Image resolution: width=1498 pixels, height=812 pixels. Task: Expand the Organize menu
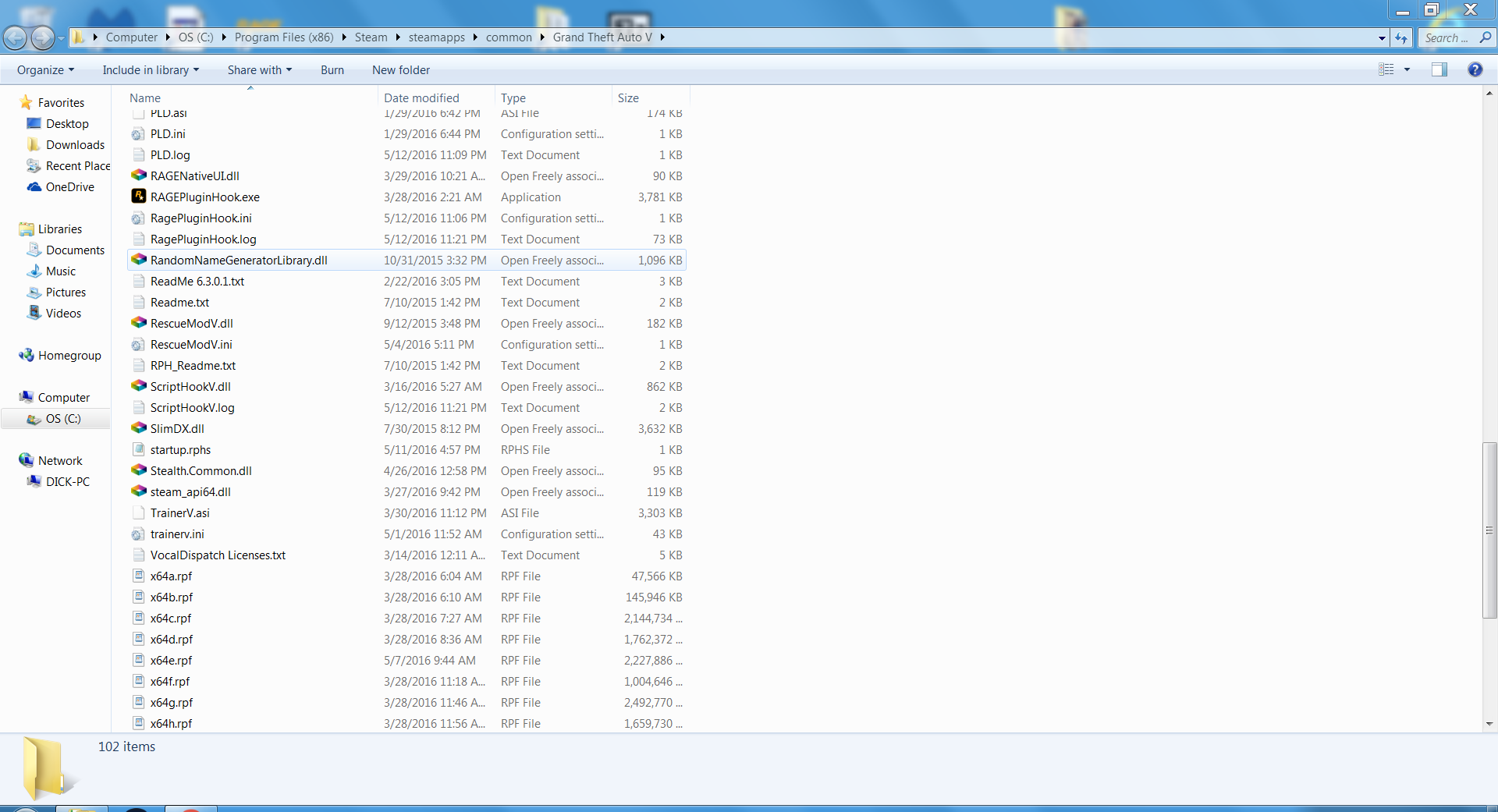(45, 70)
